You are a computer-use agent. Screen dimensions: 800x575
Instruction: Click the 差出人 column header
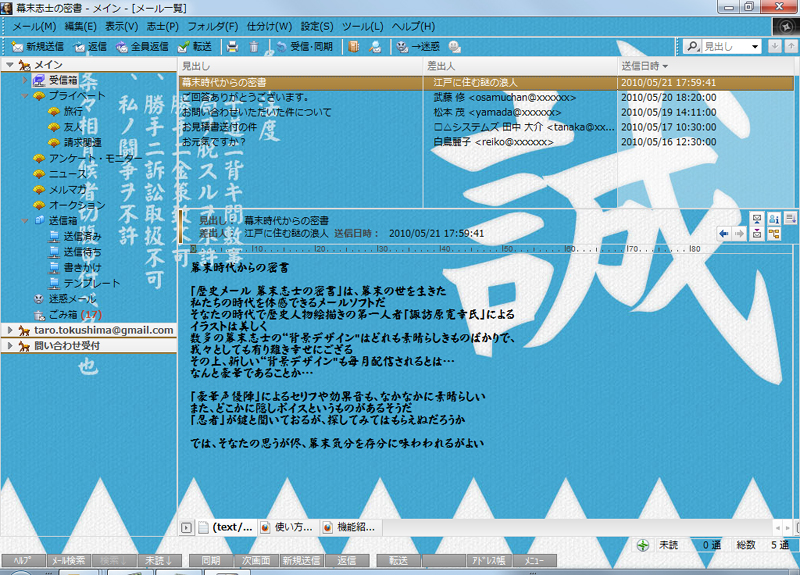tap(520, 66)
